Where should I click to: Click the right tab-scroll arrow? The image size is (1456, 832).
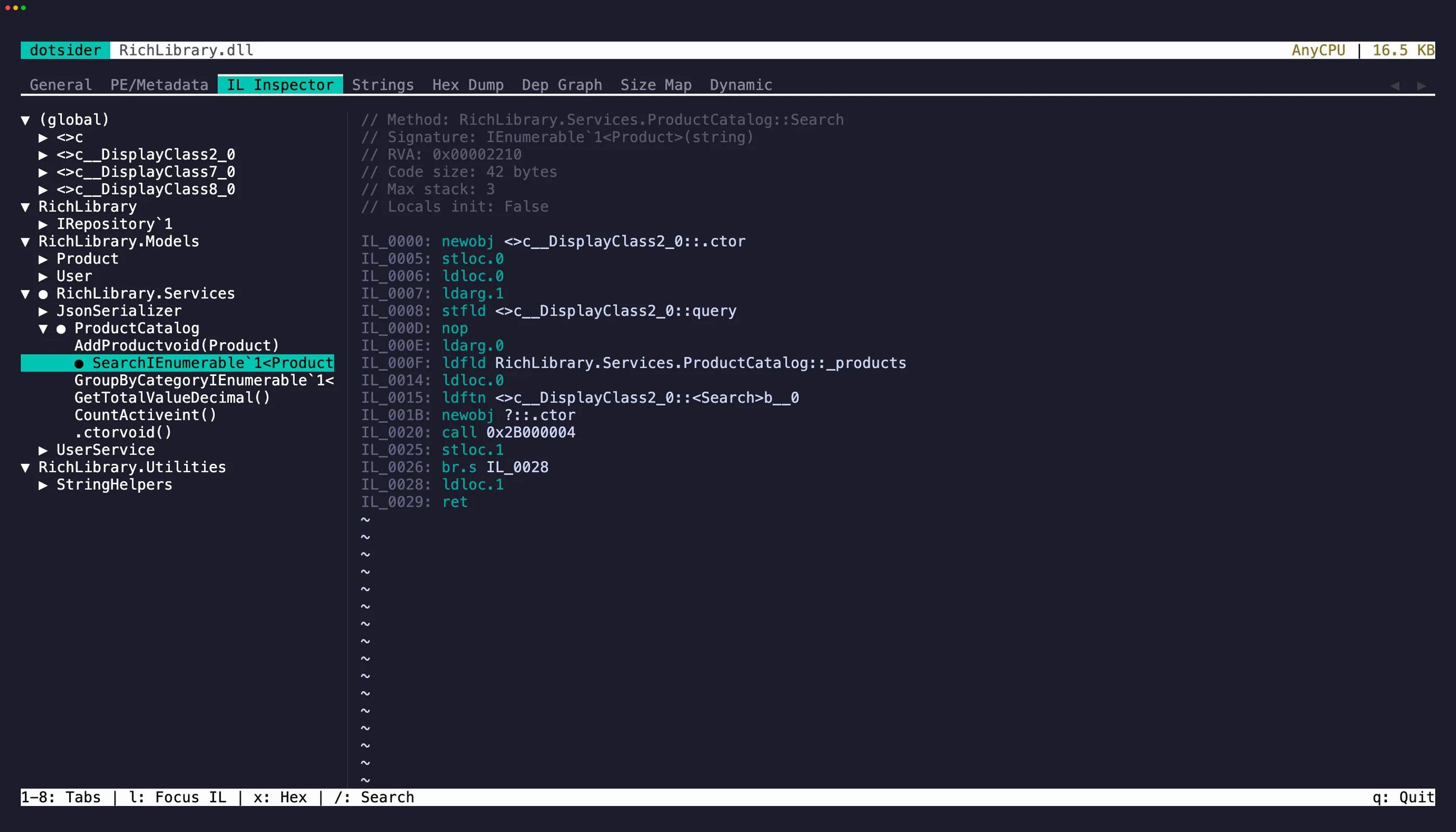click(x=1421, y=86)
